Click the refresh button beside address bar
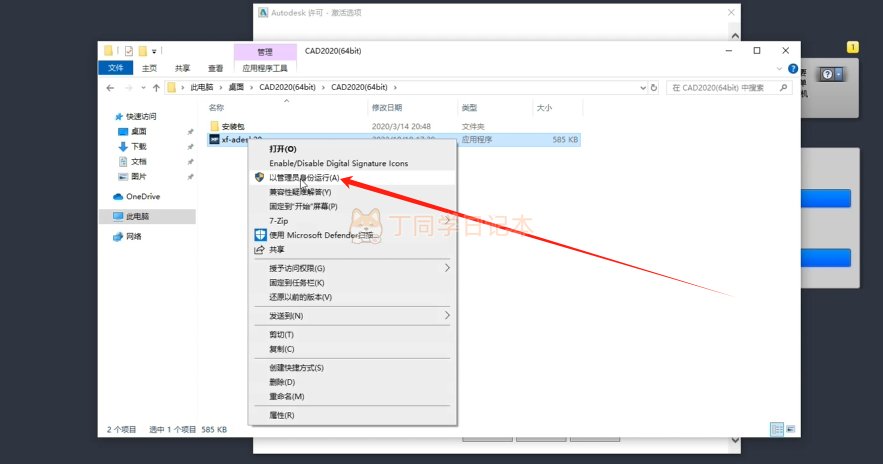The height and width of the screenshot is (464, 883). pyautogui.click(x=654, y=88)
